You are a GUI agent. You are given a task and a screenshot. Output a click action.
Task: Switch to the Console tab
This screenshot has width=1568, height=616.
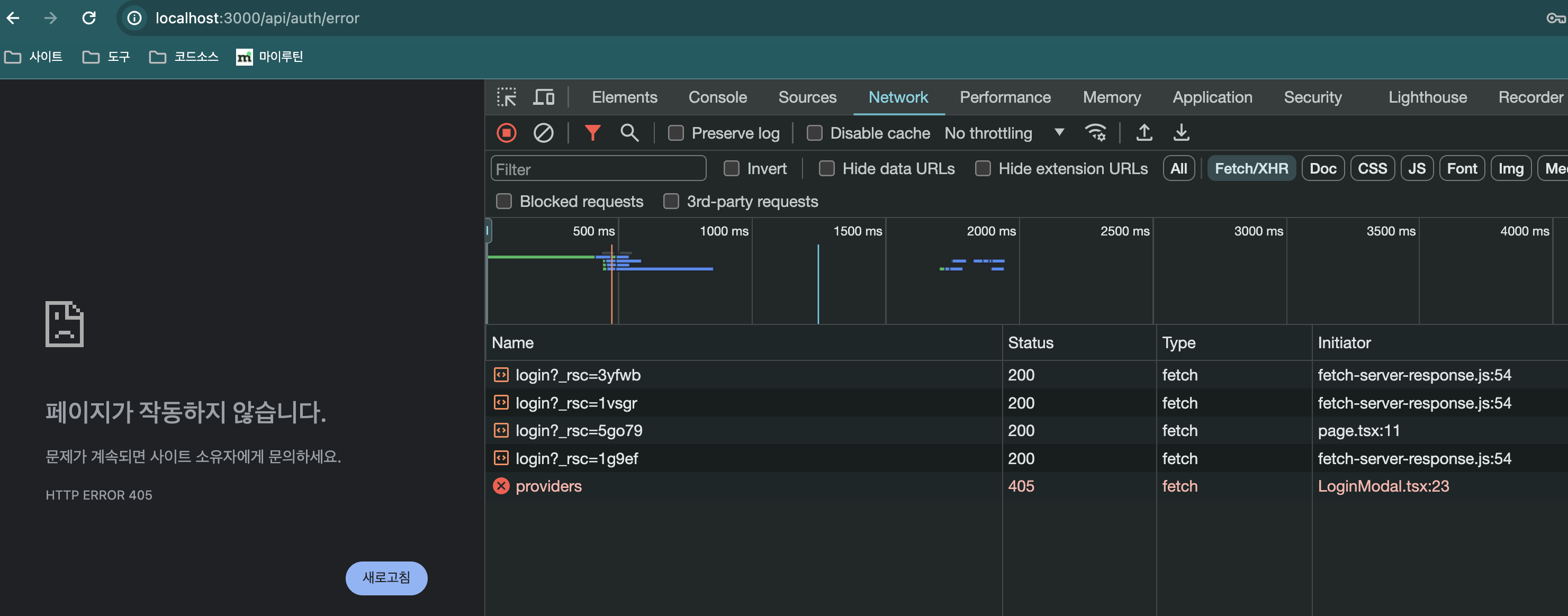(718, 97)
